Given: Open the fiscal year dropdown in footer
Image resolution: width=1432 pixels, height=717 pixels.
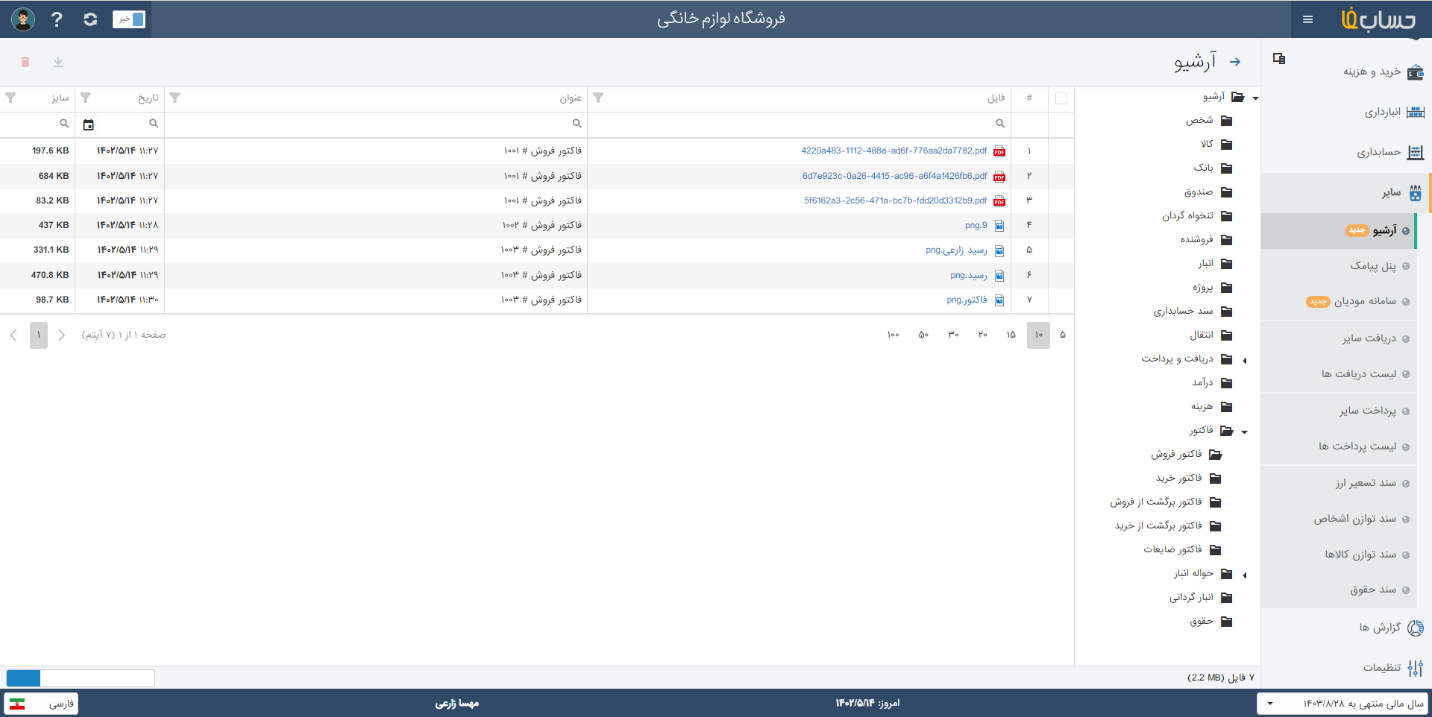Looking at the screenshot, I should [1341, 704].
